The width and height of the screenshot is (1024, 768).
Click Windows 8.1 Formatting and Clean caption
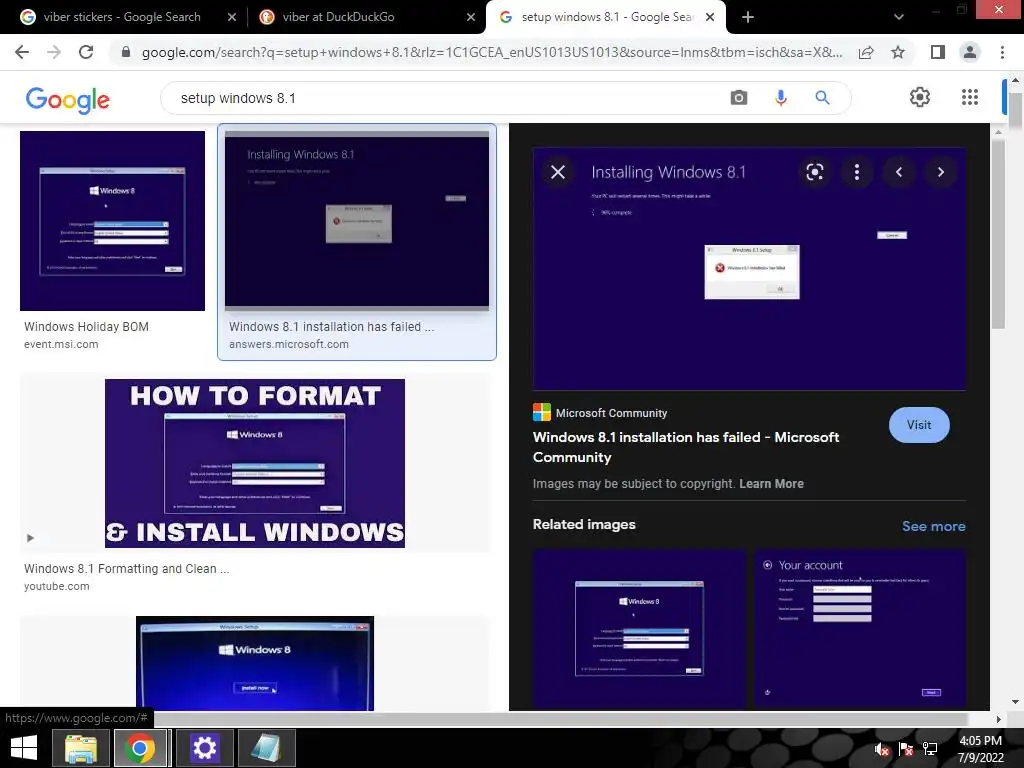click(127, 569)
